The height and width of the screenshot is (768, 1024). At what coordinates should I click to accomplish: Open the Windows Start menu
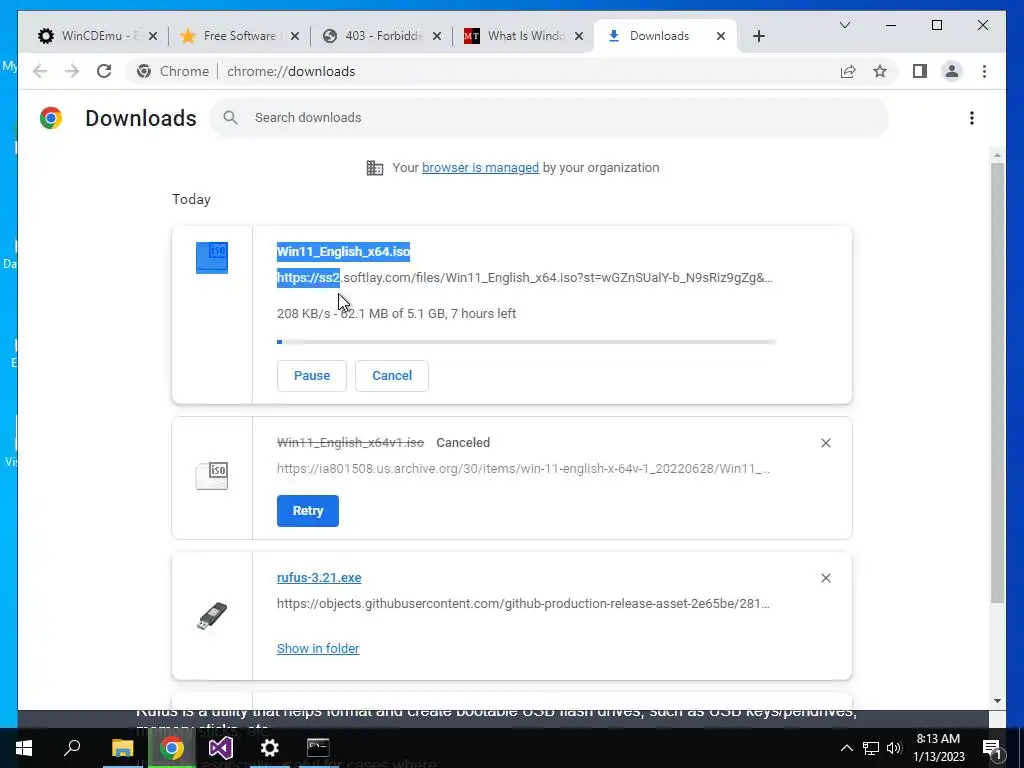(24, 748)
